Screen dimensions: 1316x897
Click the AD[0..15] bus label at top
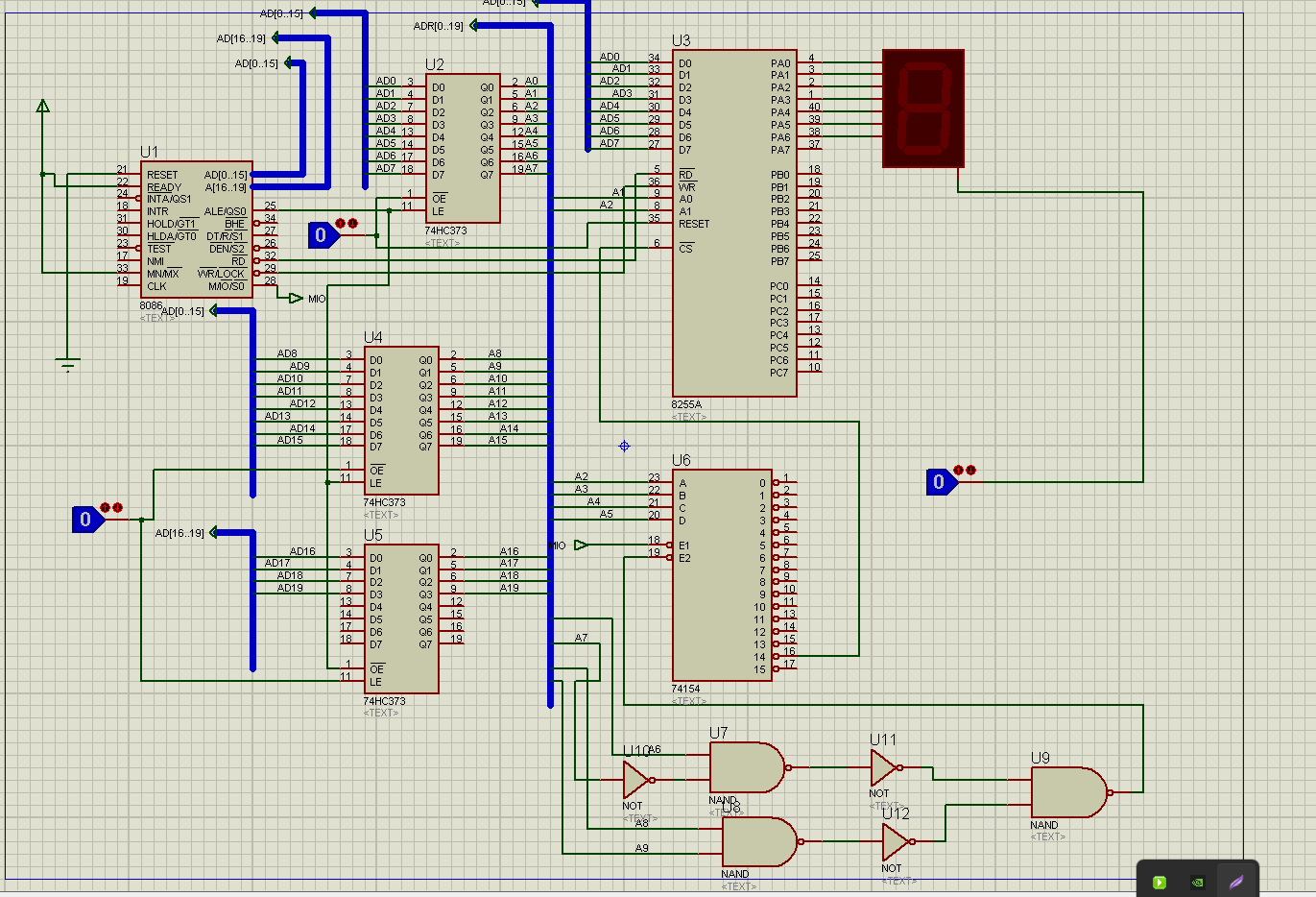pyautogui.click(x=281, y=13)
